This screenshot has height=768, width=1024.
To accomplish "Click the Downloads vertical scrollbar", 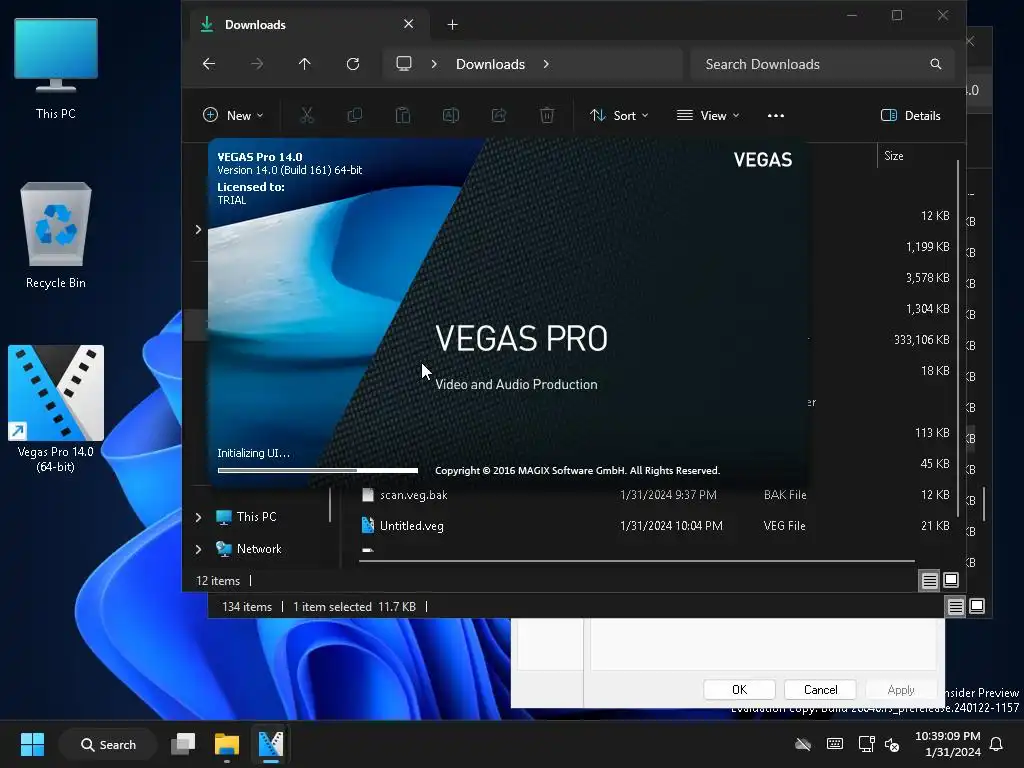I will (957, 340).
